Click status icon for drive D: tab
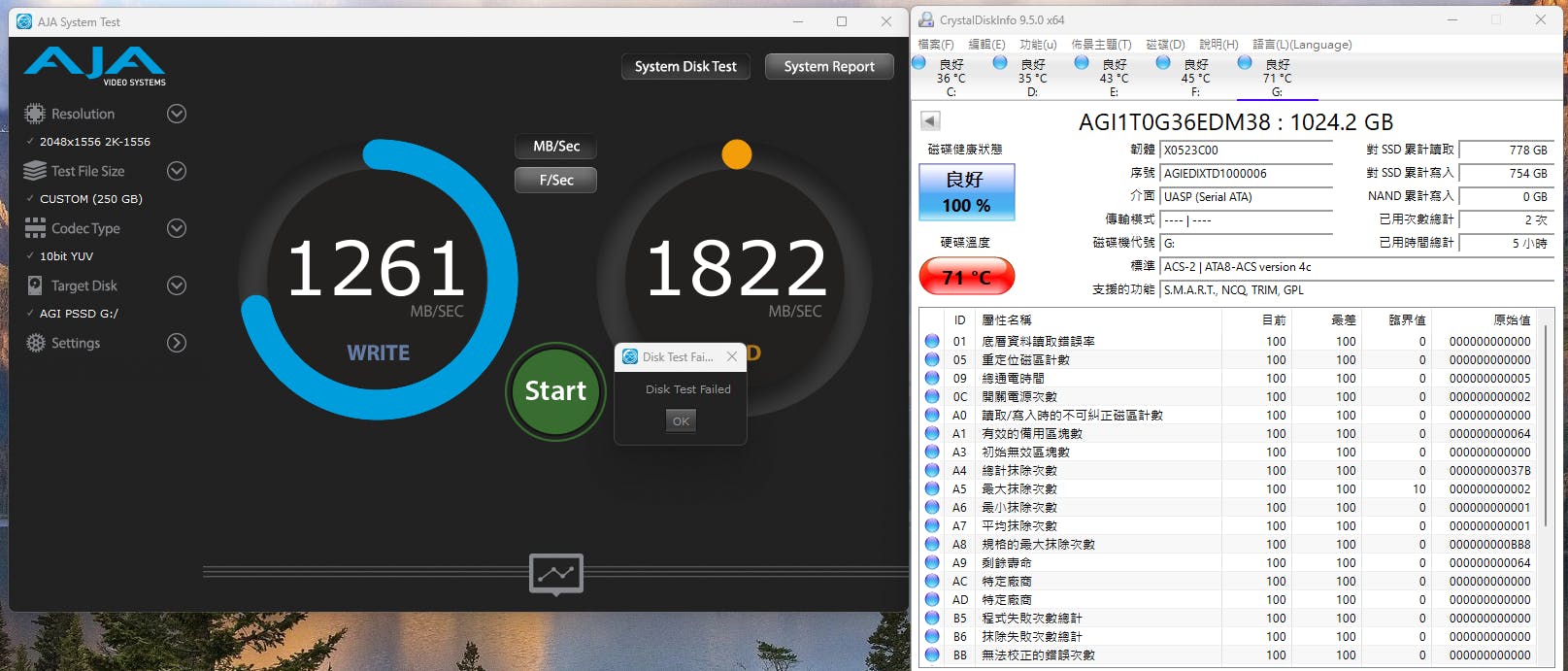 click(x=1000, y=63)
